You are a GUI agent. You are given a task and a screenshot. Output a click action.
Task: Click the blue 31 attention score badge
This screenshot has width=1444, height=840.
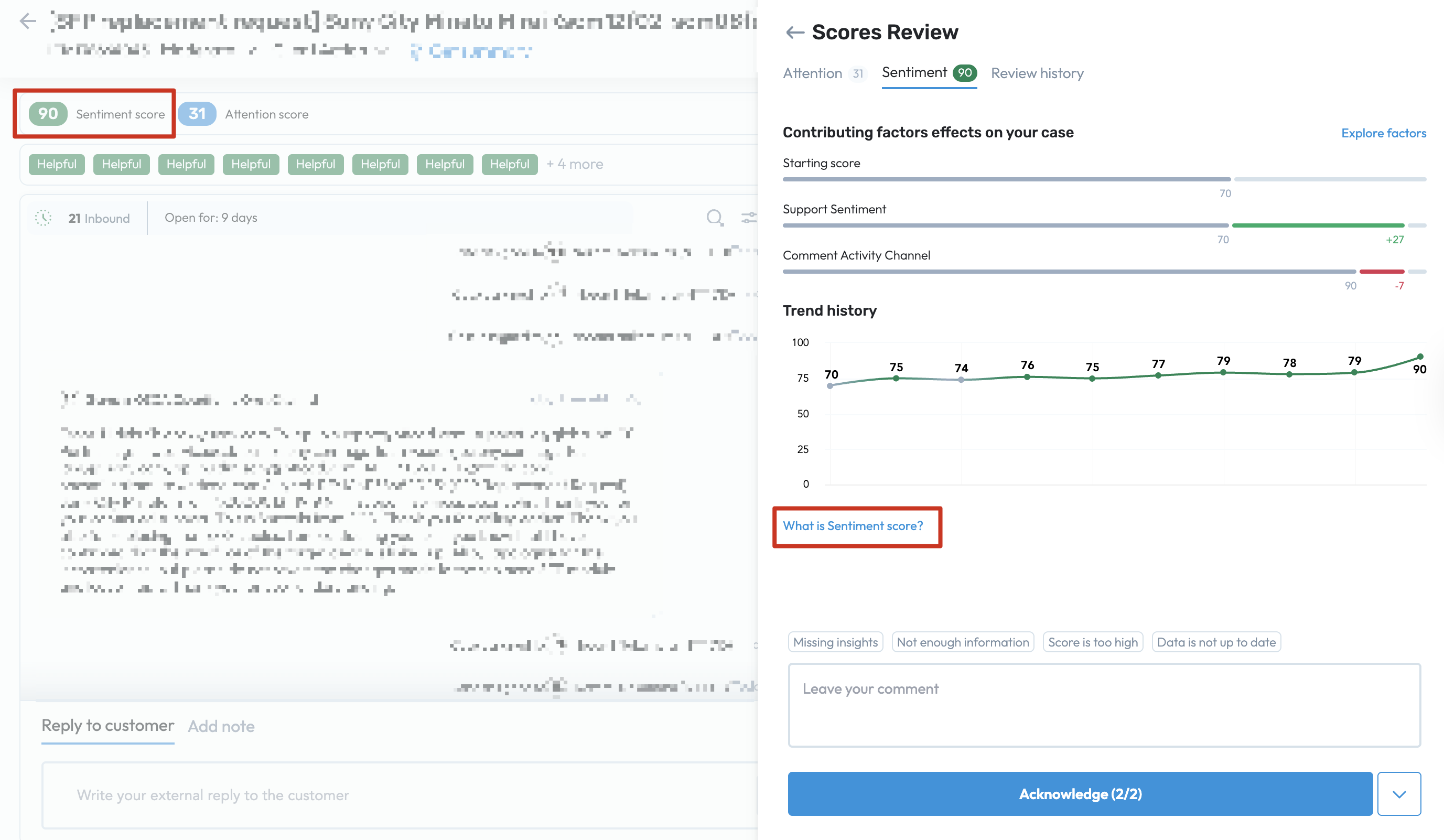click(197, 113)
